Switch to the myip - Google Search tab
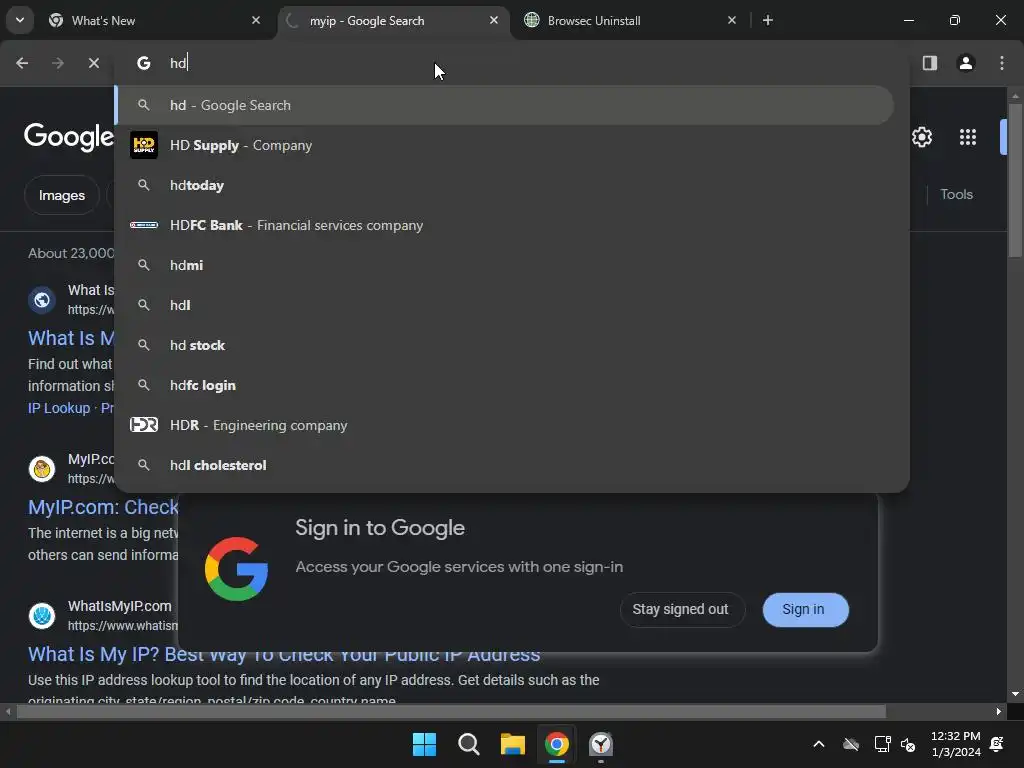The image size is (1024, 768). (x=393, y=21)
